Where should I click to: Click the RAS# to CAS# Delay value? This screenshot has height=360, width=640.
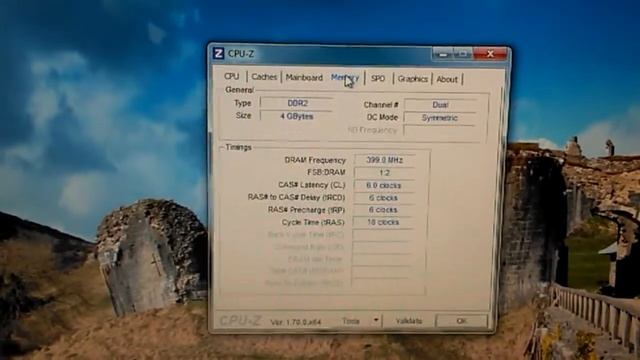click(384, 198)
